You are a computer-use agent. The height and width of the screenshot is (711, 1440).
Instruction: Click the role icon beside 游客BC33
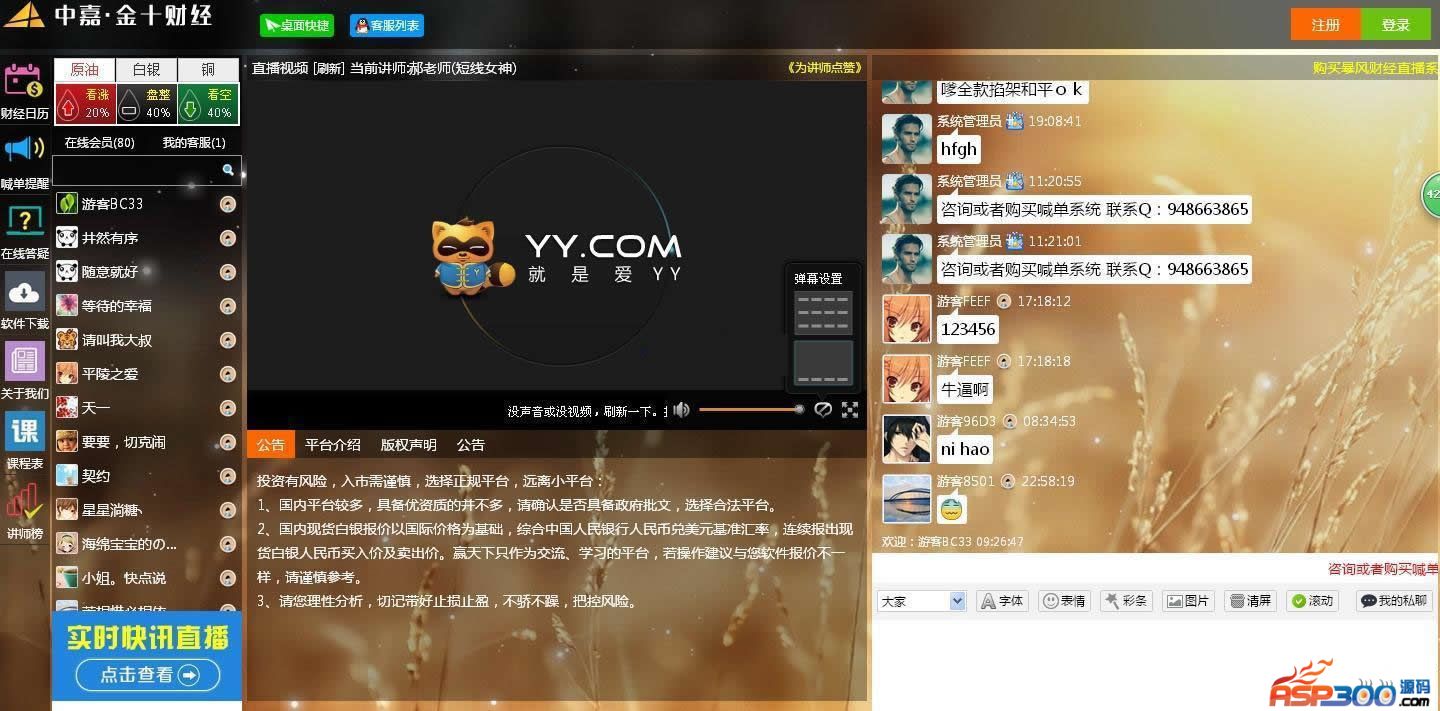(228, 204)
